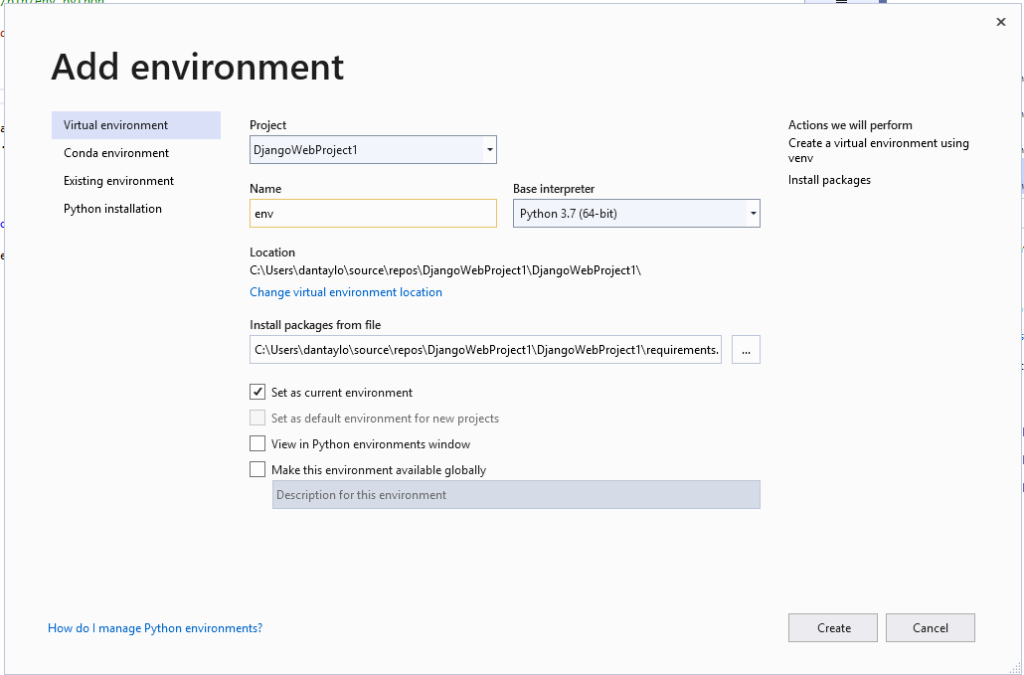Click the Name field containing env
The image size is (1024, 675).
coord(372,212)
